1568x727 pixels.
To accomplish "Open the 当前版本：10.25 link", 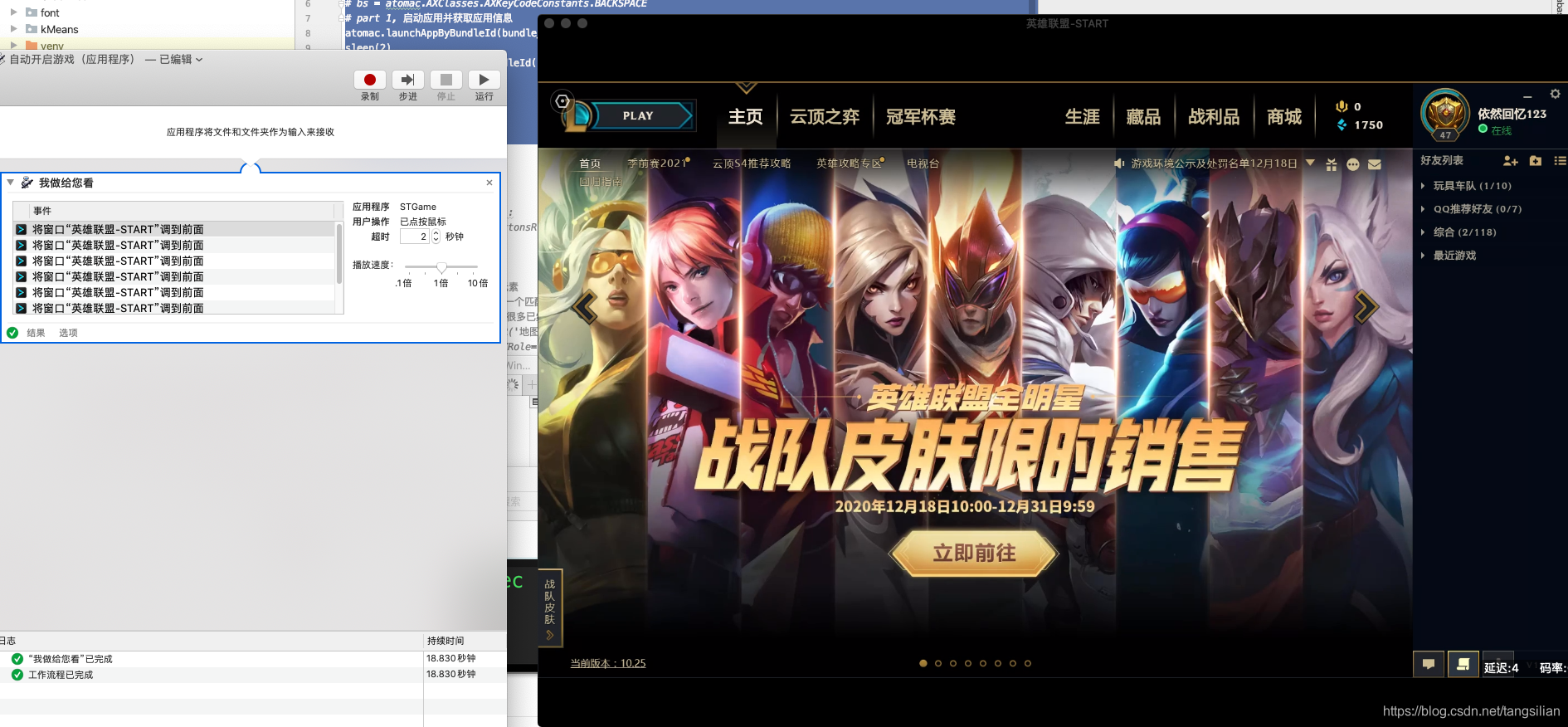I will pyautogui.click(x=608, y=663).
